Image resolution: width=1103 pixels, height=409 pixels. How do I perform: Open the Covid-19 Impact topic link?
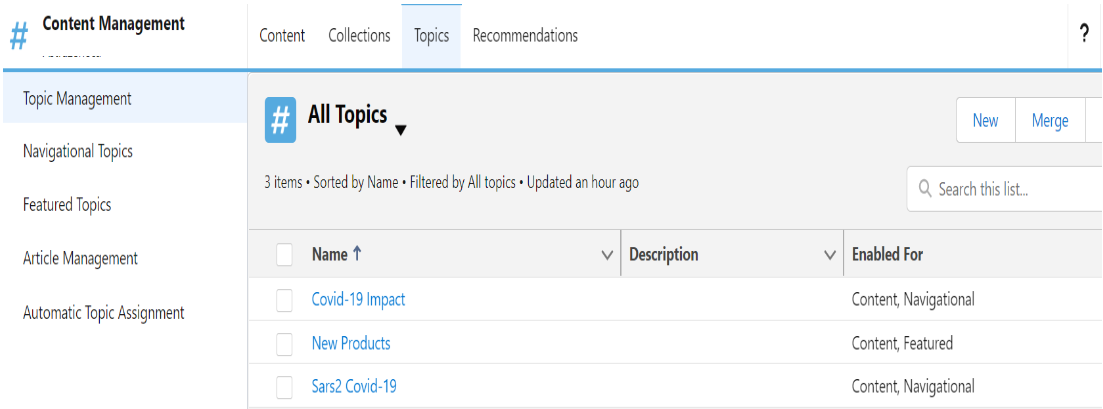tap(358, 300)
